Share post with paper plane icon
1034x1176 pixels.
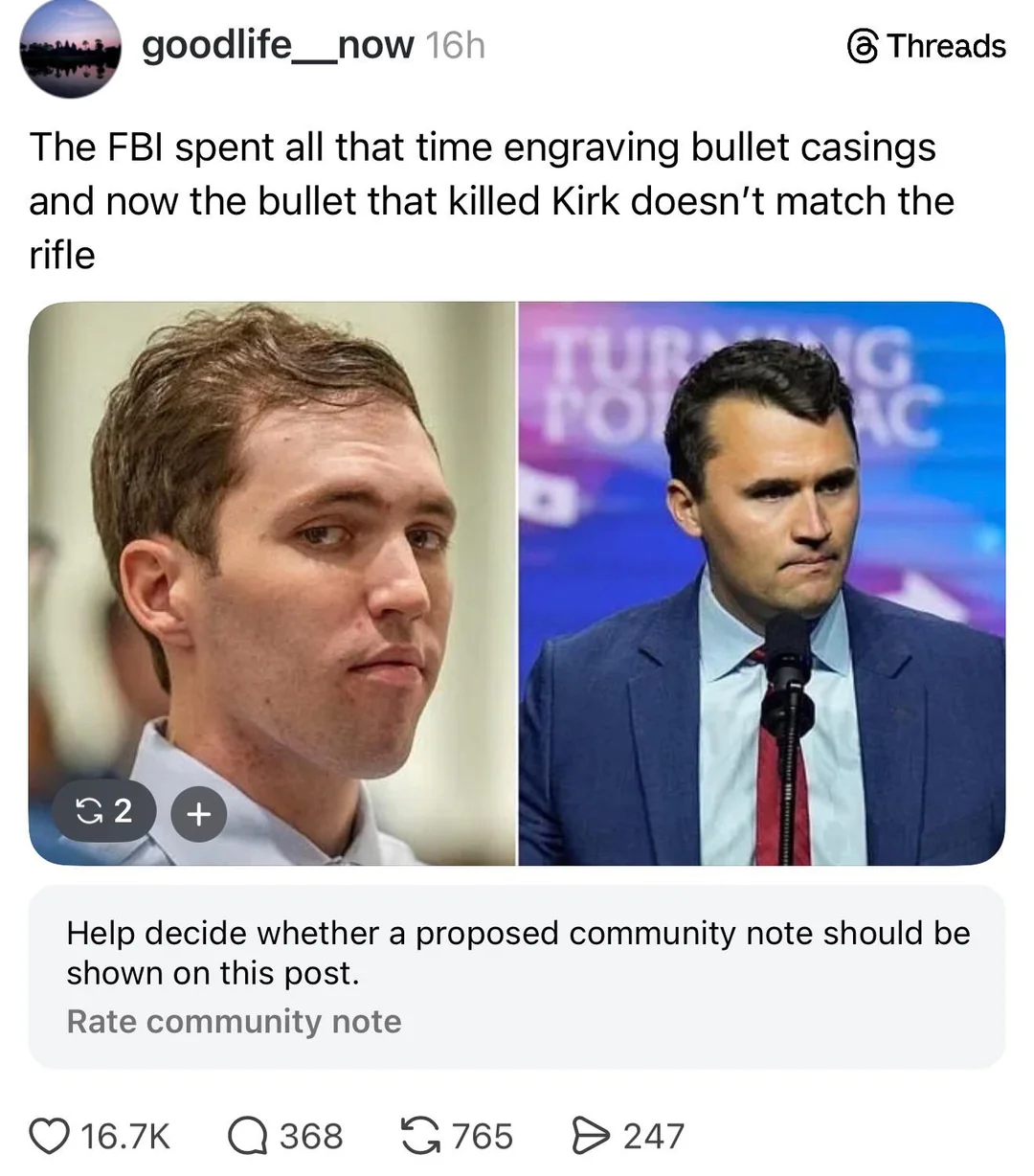[x=591, y=1136]
